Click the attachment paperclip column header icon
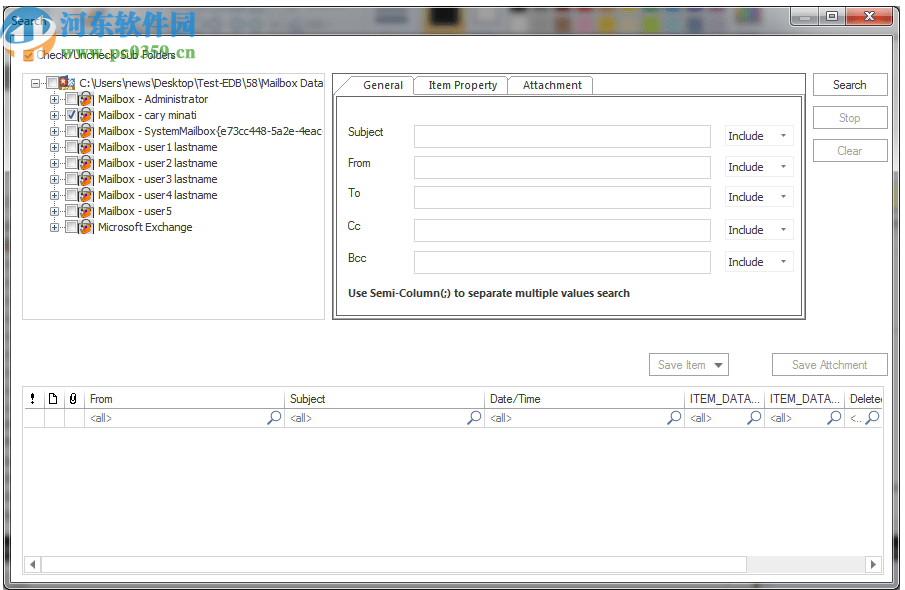 pyautogui.click(x=72, y=398)
